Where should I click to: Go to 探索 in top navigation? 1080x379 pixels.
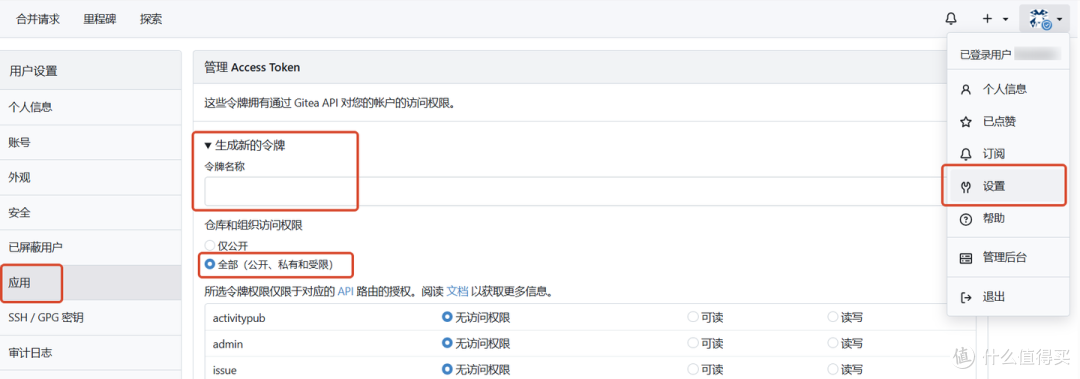click(151, 19)
